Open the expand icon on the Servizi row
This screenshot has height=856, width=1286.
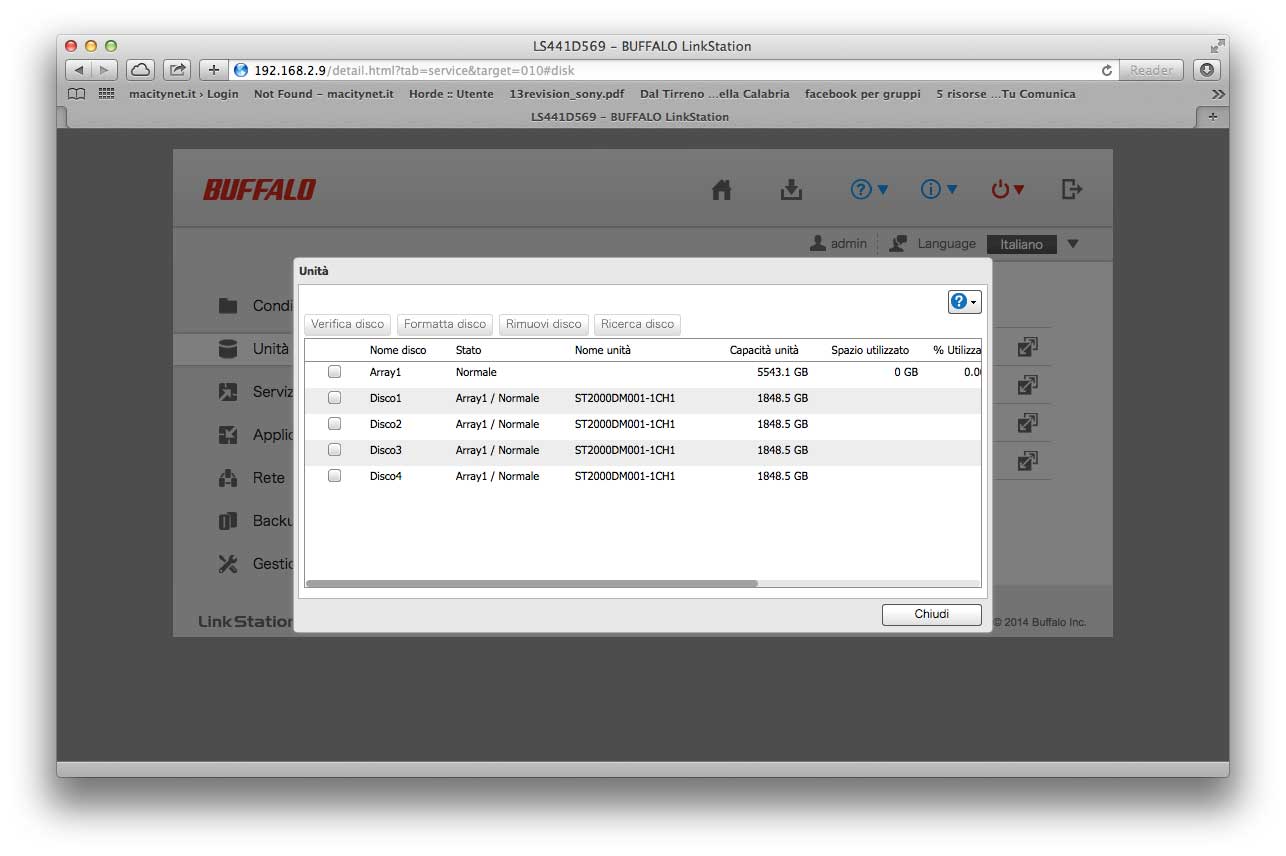coord(1027,385)
